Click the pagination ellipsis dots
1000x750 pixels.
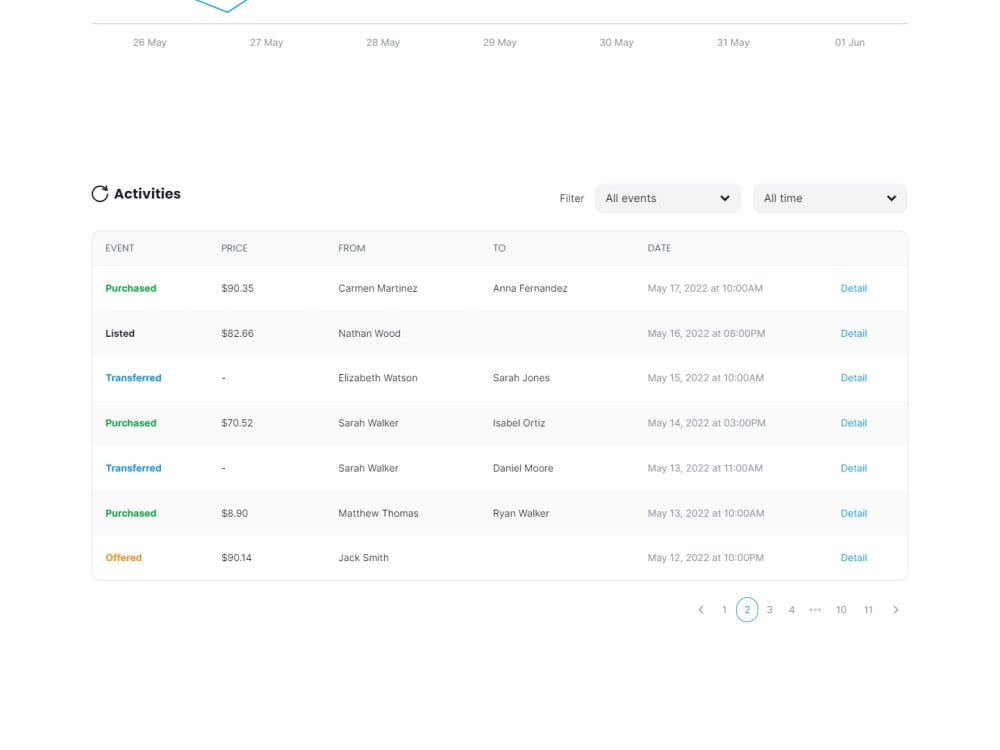pos(815,609)
